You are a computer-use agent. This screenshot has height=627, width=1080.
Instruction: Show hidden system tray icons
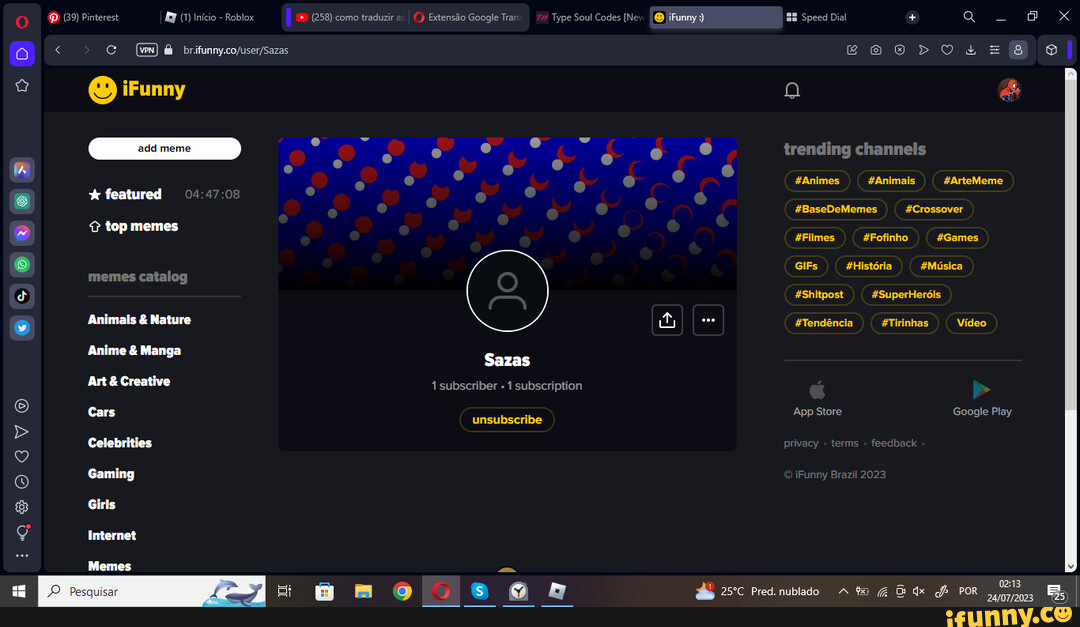(x=843, y=591)
